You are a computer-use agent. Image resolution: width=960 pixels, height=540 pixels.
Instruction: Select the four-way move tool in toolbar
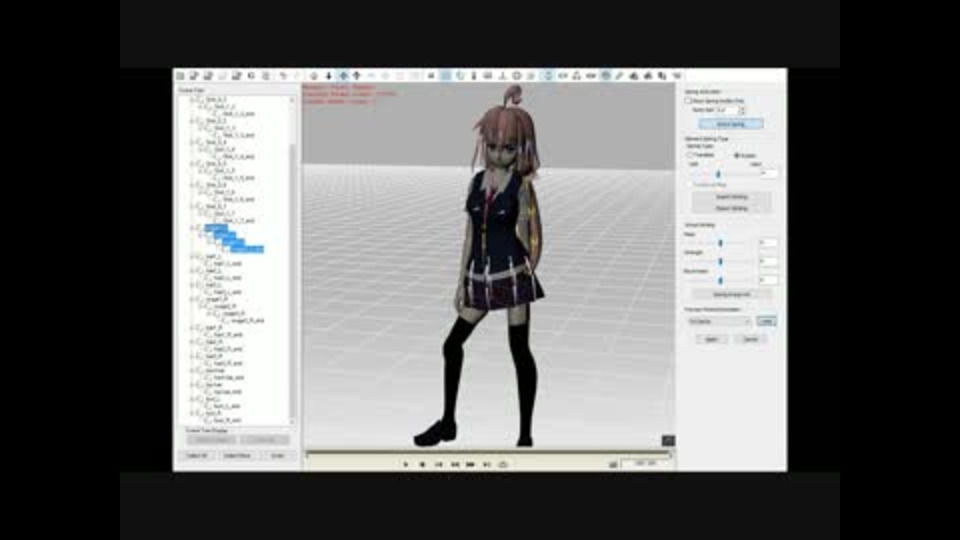click(343, 75)
